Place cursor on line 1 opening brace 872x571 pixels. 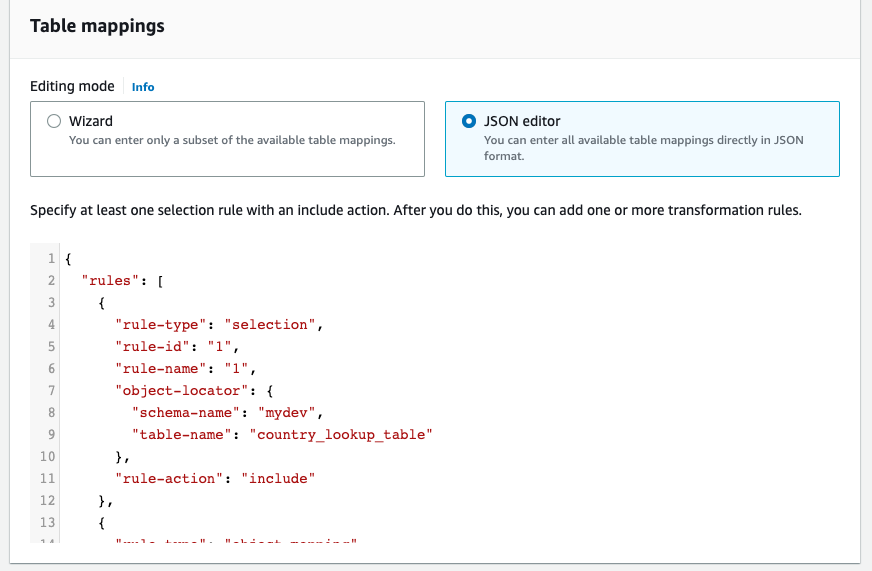tap(68, 260)
